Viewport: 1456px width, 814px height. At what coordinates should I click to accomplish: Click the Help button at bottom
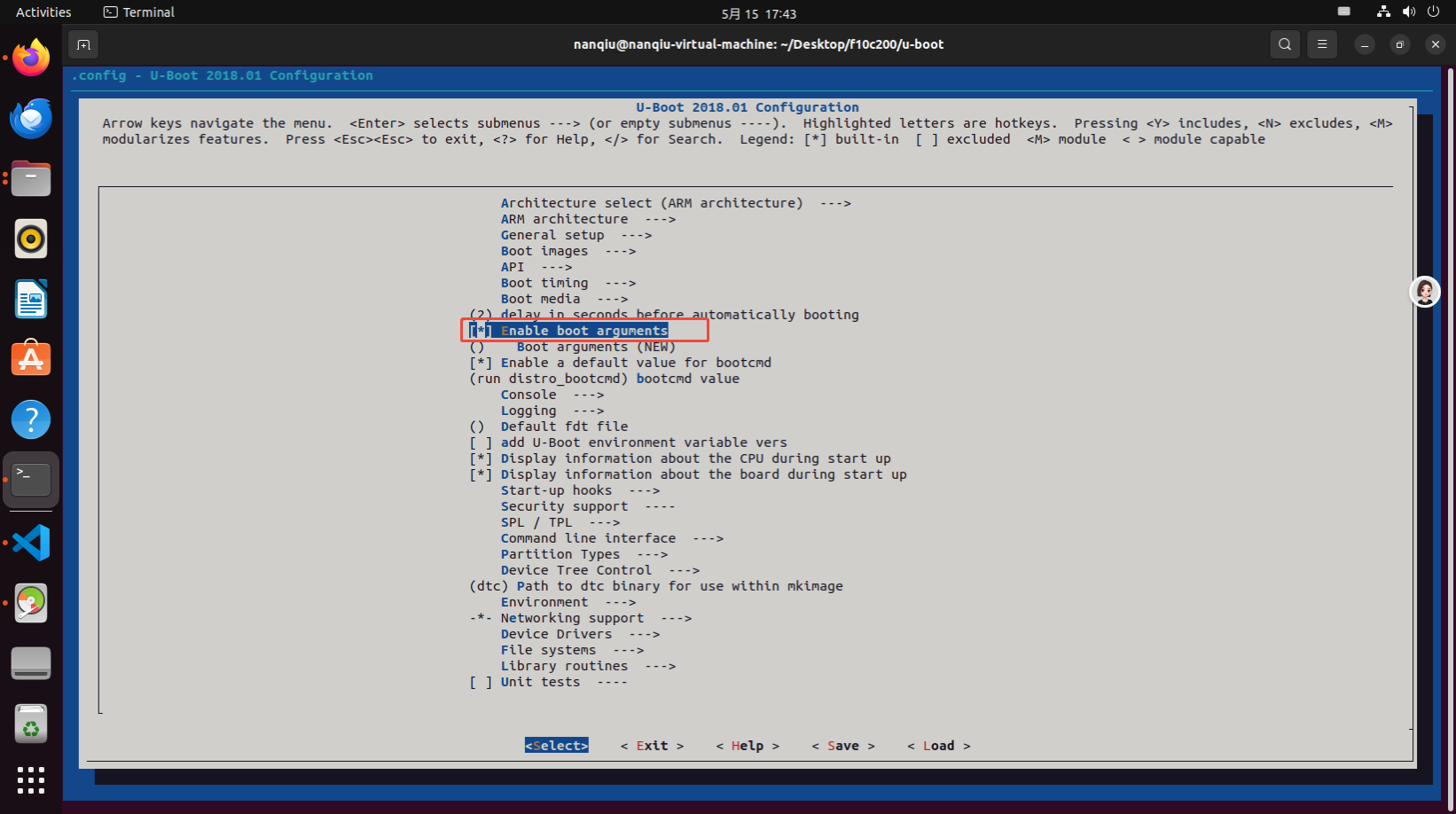(x=748, y=746)
